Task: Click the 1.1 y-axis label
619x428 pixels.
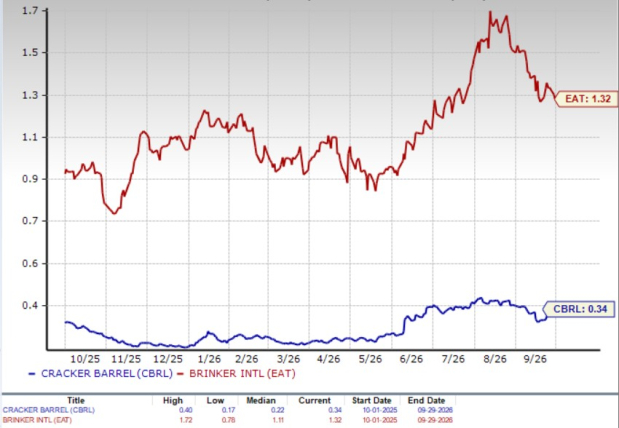Action: 30,137
